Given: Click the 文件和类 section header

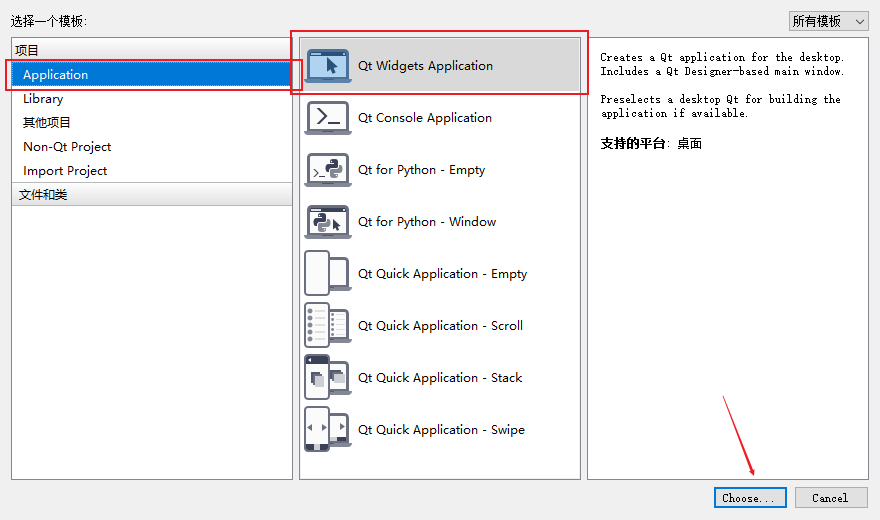Looking at the screenshot, I should pyautogui.click(x=43, y=195).
